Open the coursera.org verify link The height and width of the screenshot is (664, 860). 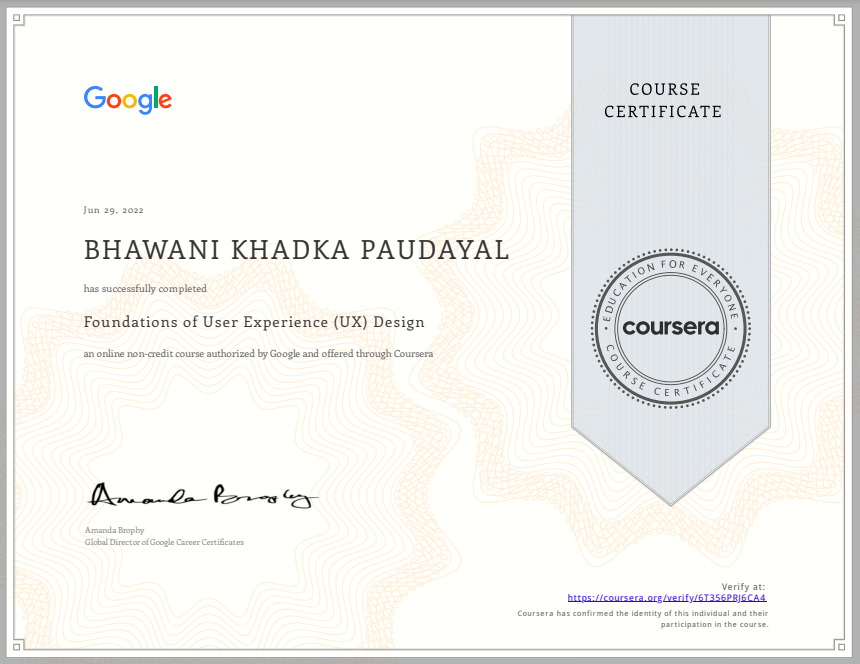[x=666, y=597]
